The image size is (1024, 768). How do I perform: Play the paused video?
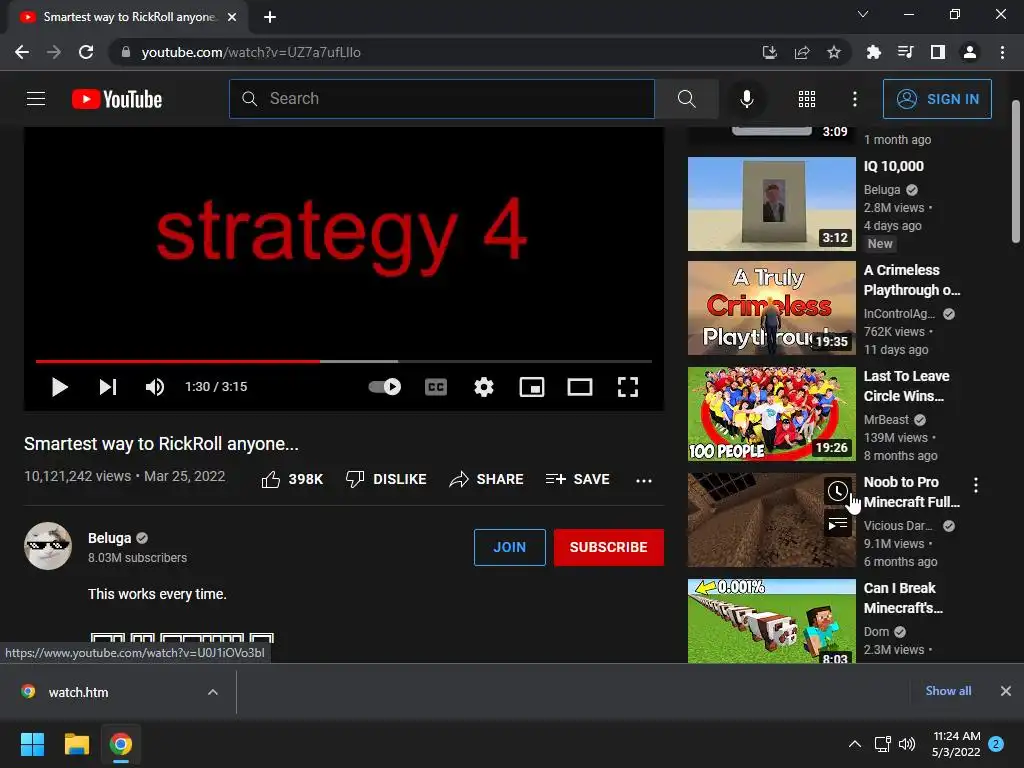(x=59, y=387)
